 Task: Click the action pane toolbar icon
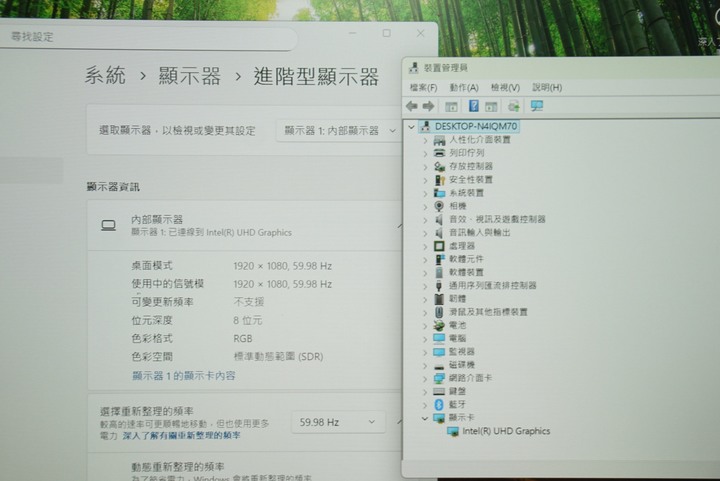[491, 106]
